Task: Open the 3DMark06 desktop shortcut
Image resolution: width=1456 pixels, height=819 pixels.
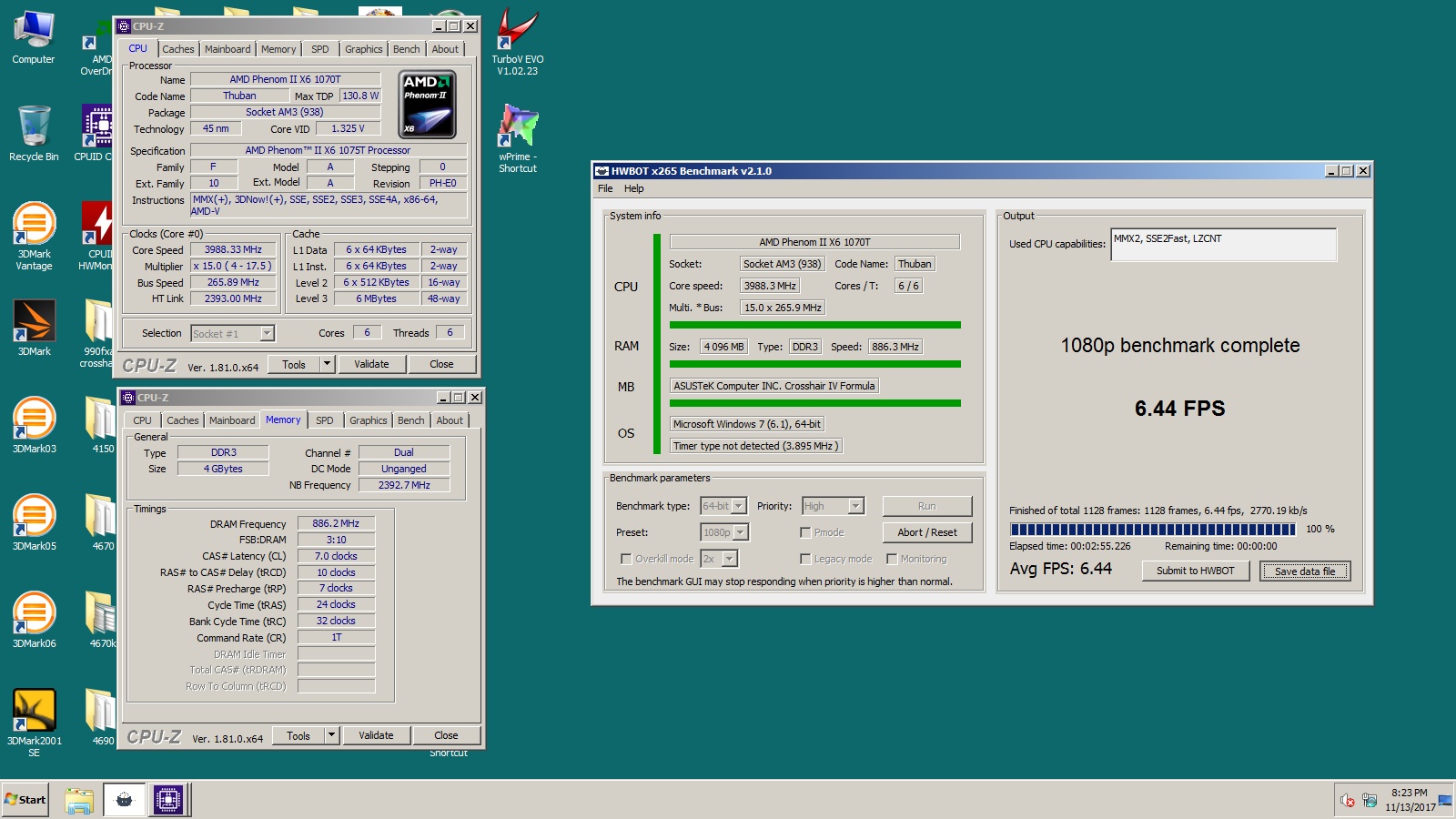Action: pos(34,620)
